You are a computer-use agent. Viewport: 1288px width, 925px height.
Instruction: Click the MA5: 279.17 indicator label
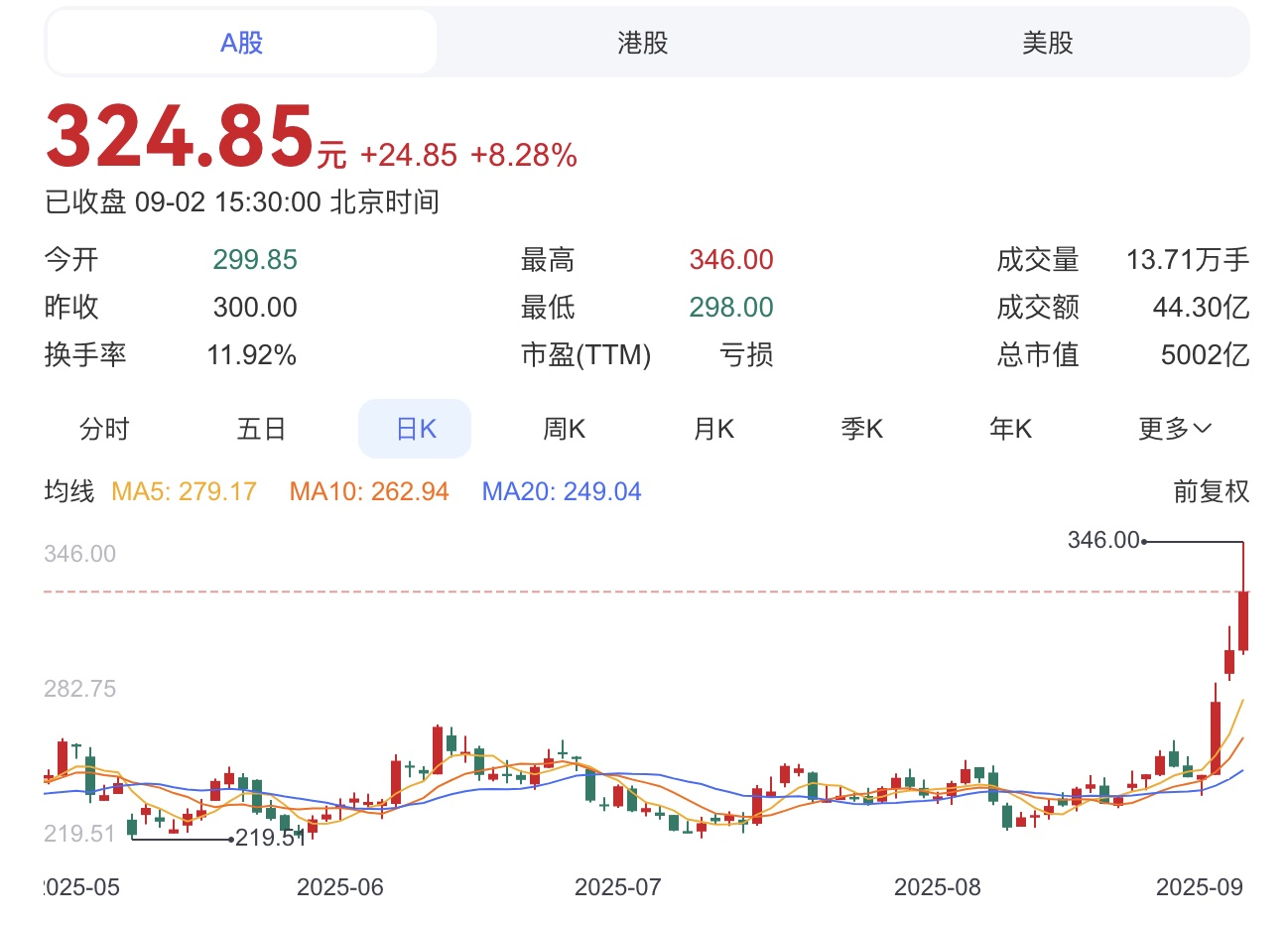pos(184,491)
